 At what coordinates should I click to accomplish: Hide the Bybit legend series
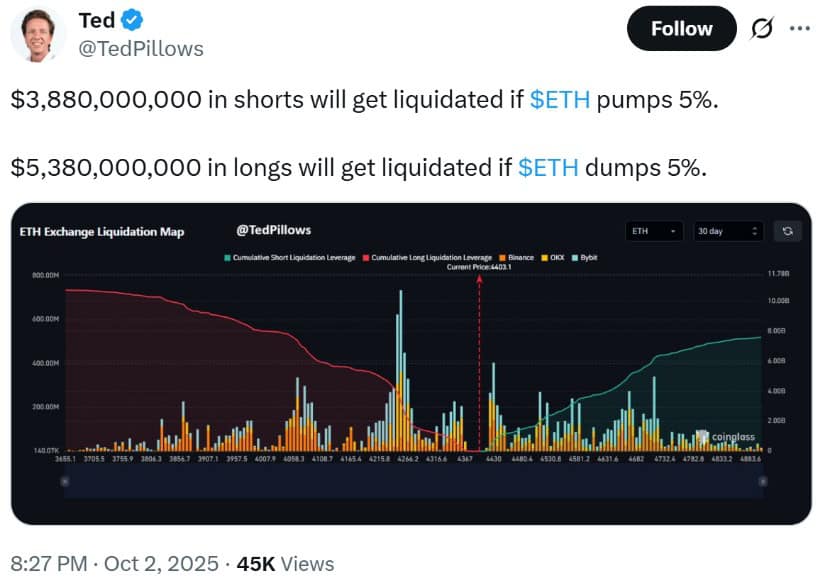point(586,258)
